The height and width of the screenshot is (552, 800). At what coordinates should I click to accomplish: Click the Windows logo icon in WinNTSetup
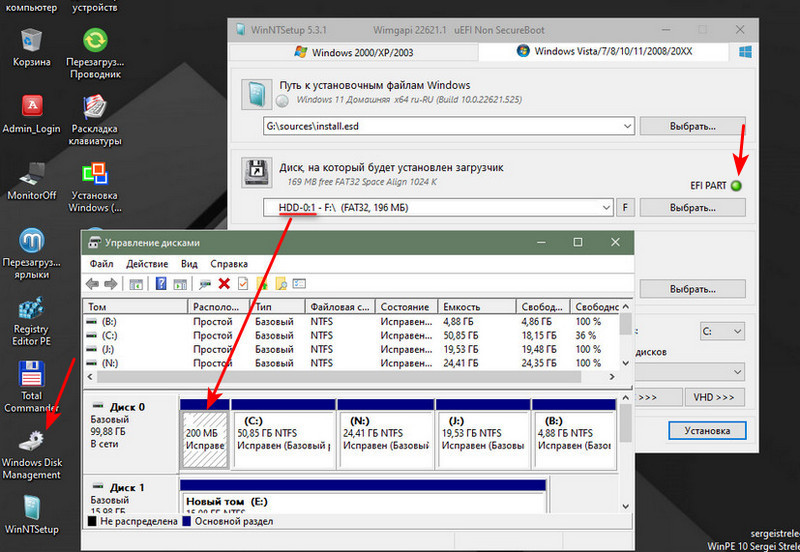[x=745, y=52]
